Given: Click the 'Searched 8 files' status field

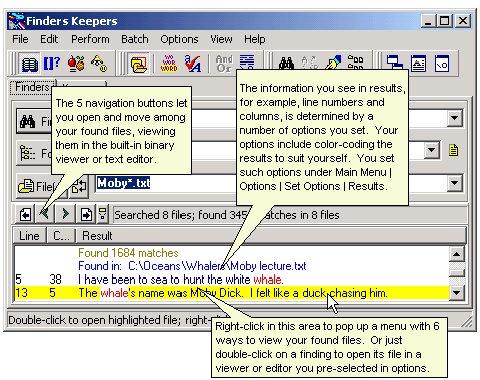Looking at the screenshot, I should [290, 215].
